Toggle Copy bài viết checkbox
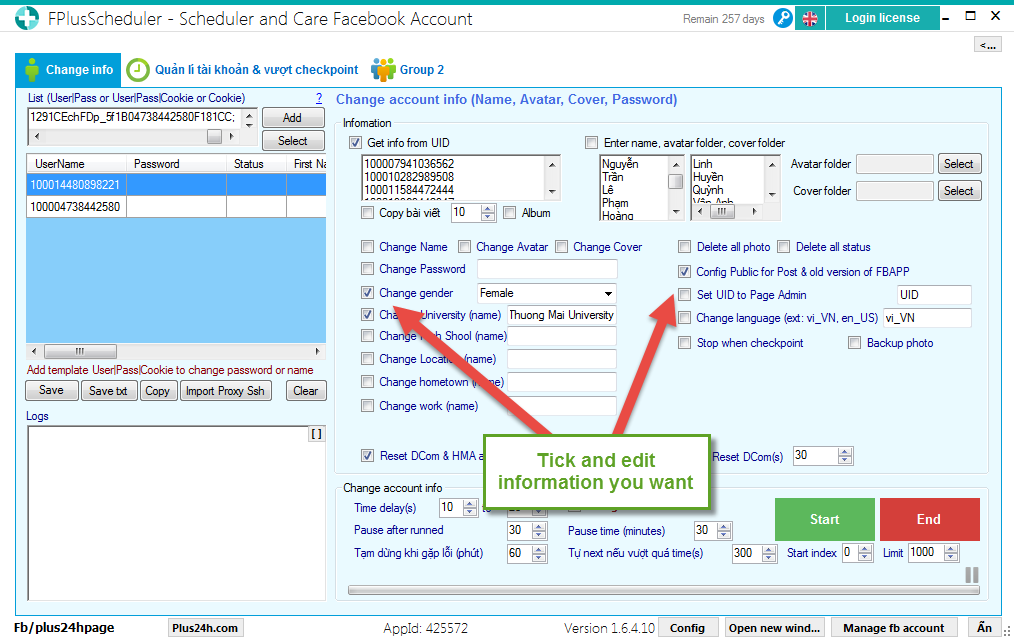 pyautogui.click(x=367, y=213)
